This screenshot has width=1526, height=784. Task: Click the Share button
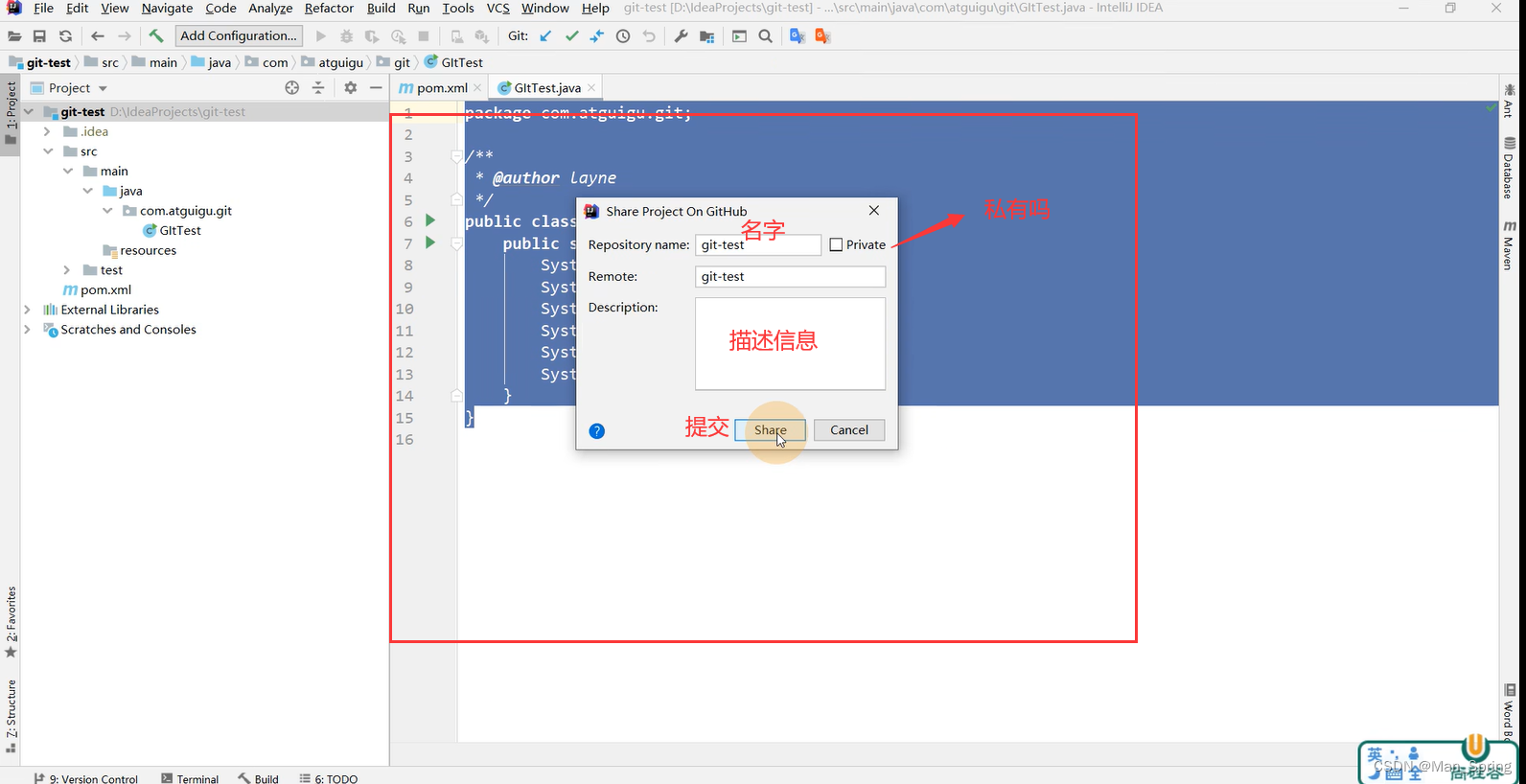click(x=770, y=430)
